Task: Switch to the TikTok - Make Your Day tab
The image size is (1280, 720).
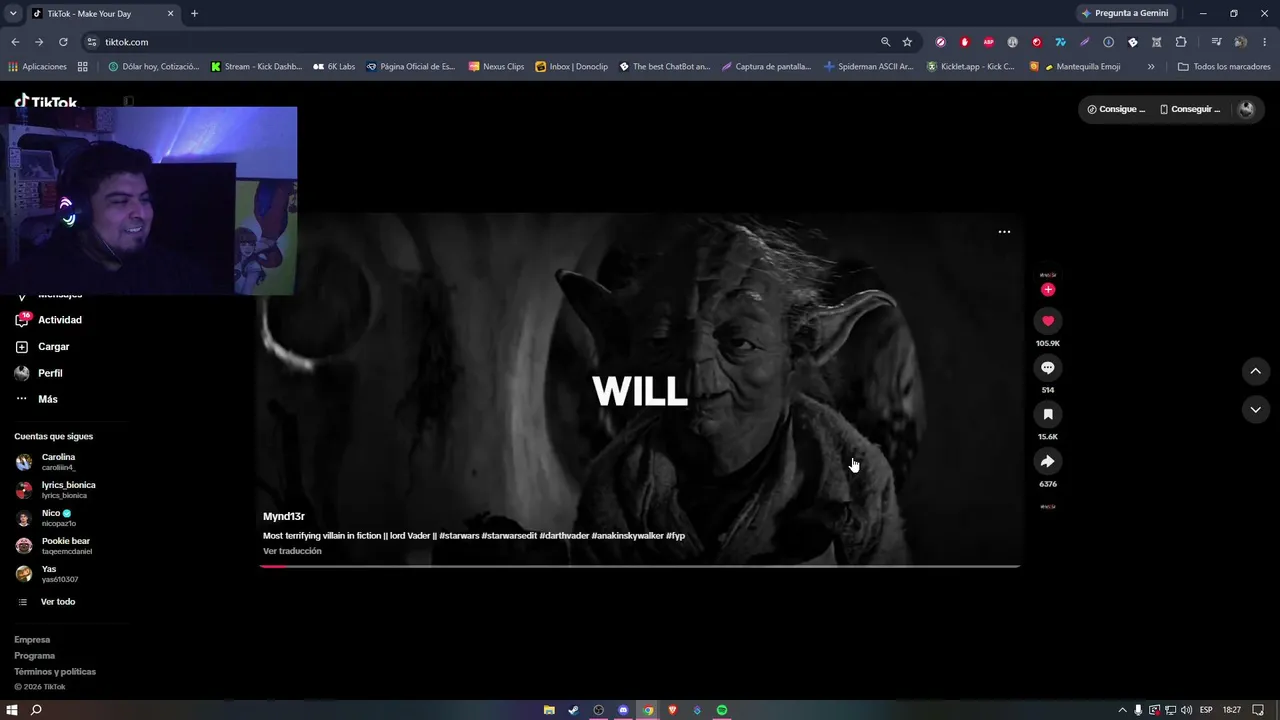Action: 103,14
